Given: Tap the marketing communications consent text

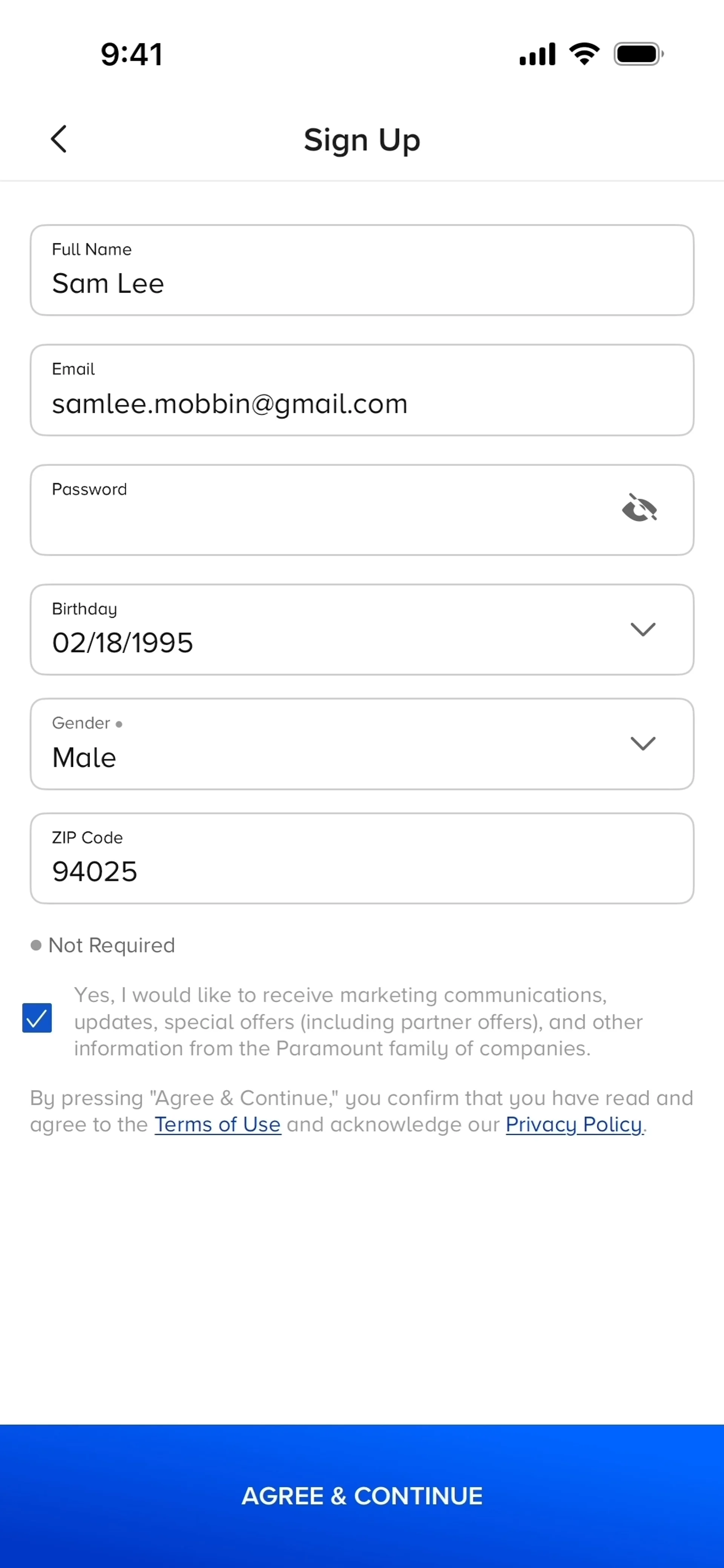Looking at the screenshot, I should [358, 1021].
